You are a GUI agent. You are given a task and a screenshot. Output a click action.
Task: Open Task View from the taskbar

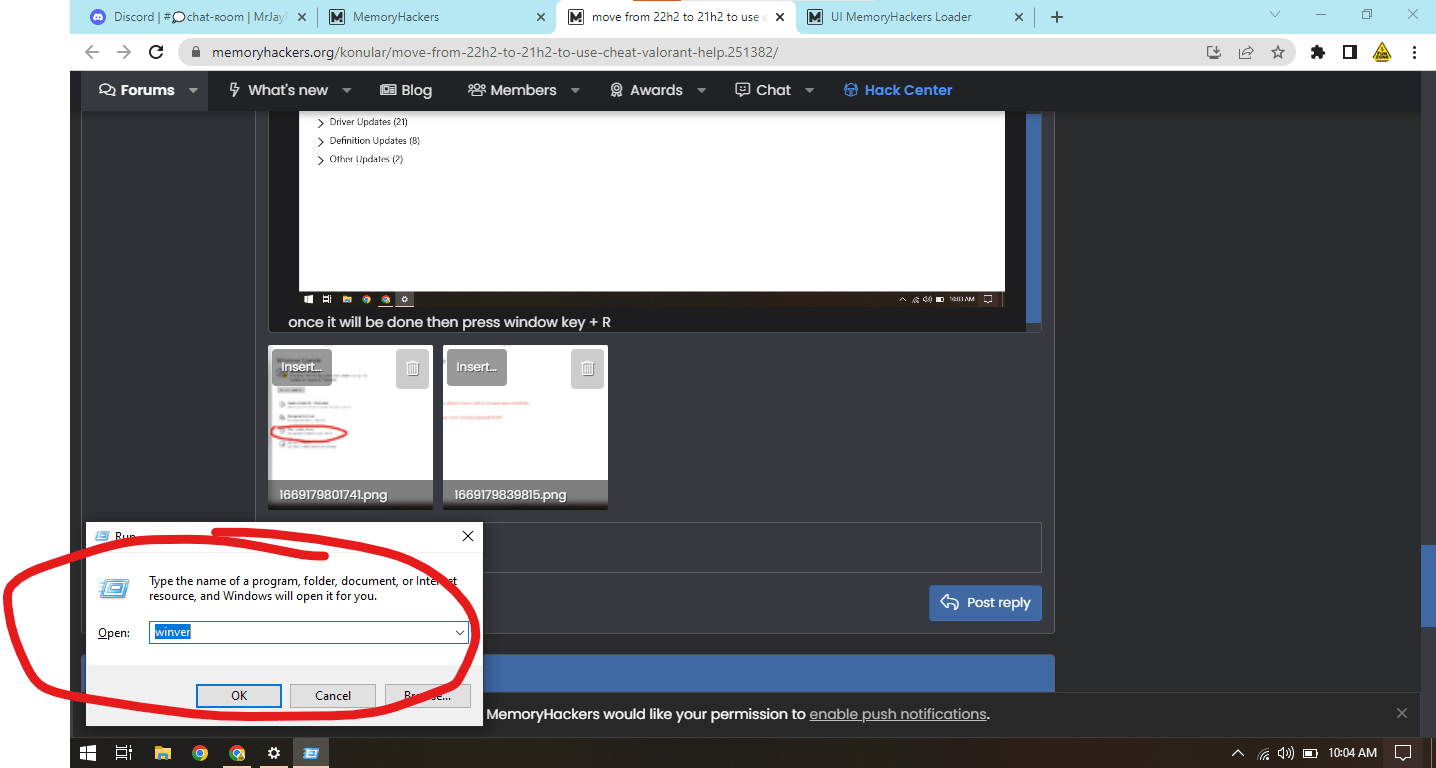tap(124, 753)
